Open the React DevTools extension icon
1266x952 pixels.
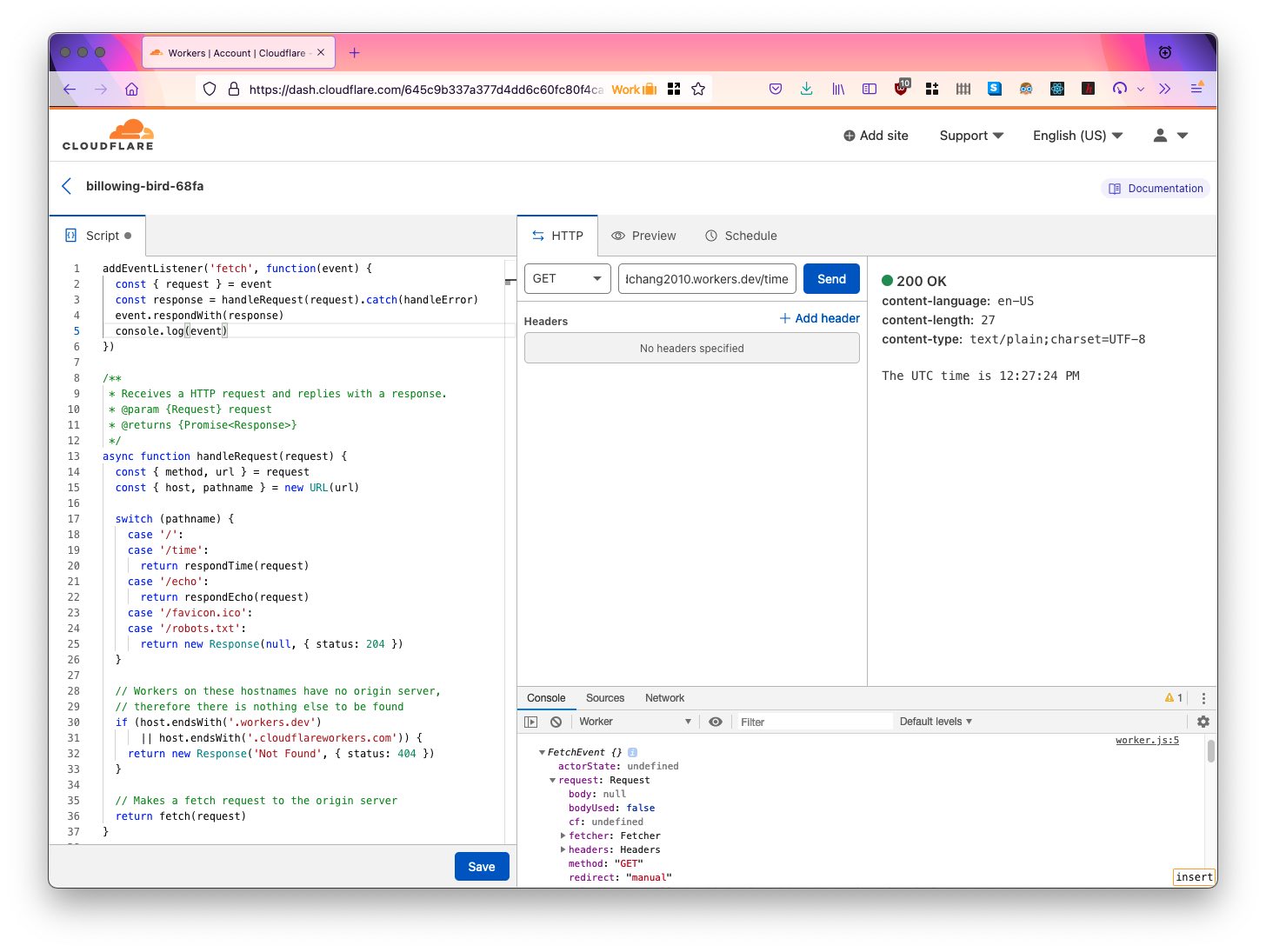[x=1057, y=89]
